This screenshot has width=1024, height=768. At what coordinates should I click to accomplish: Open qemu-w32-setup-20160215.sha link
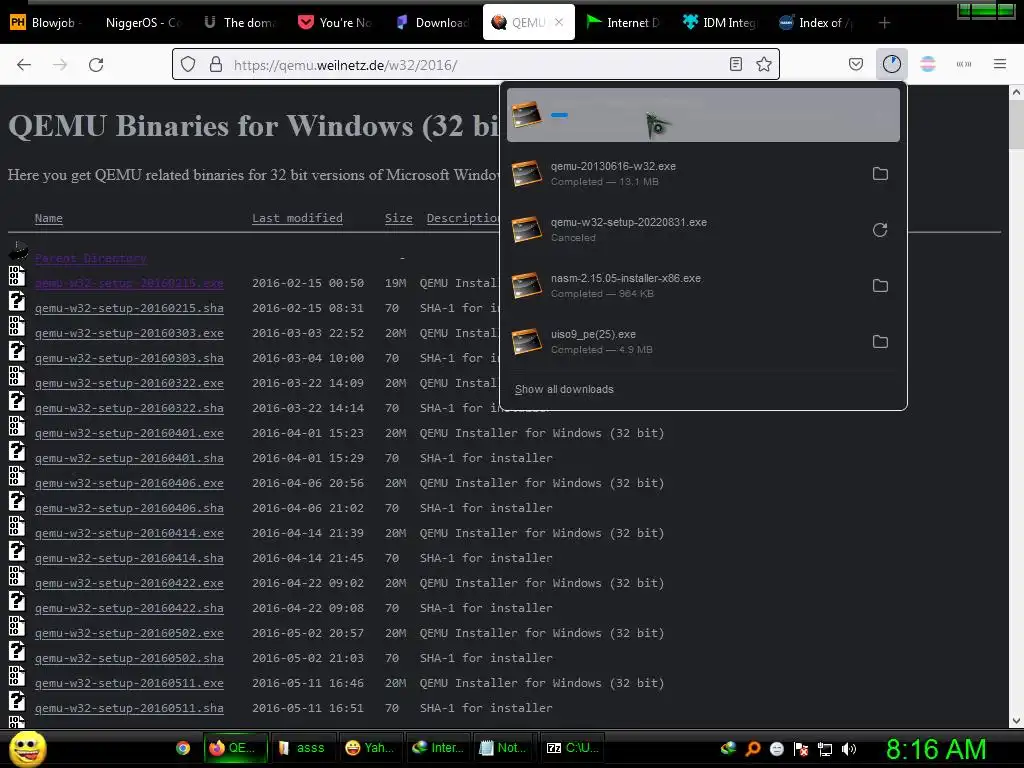point(129,308)
